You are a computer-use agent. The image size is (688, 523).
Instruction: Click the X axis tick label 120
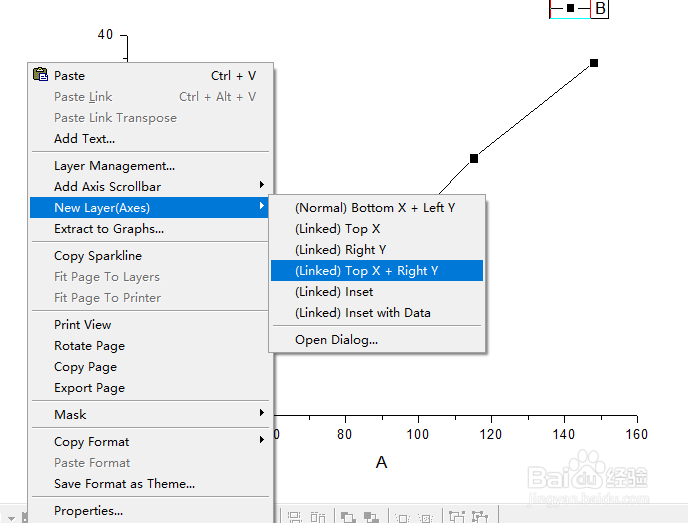tap(491, 434)
